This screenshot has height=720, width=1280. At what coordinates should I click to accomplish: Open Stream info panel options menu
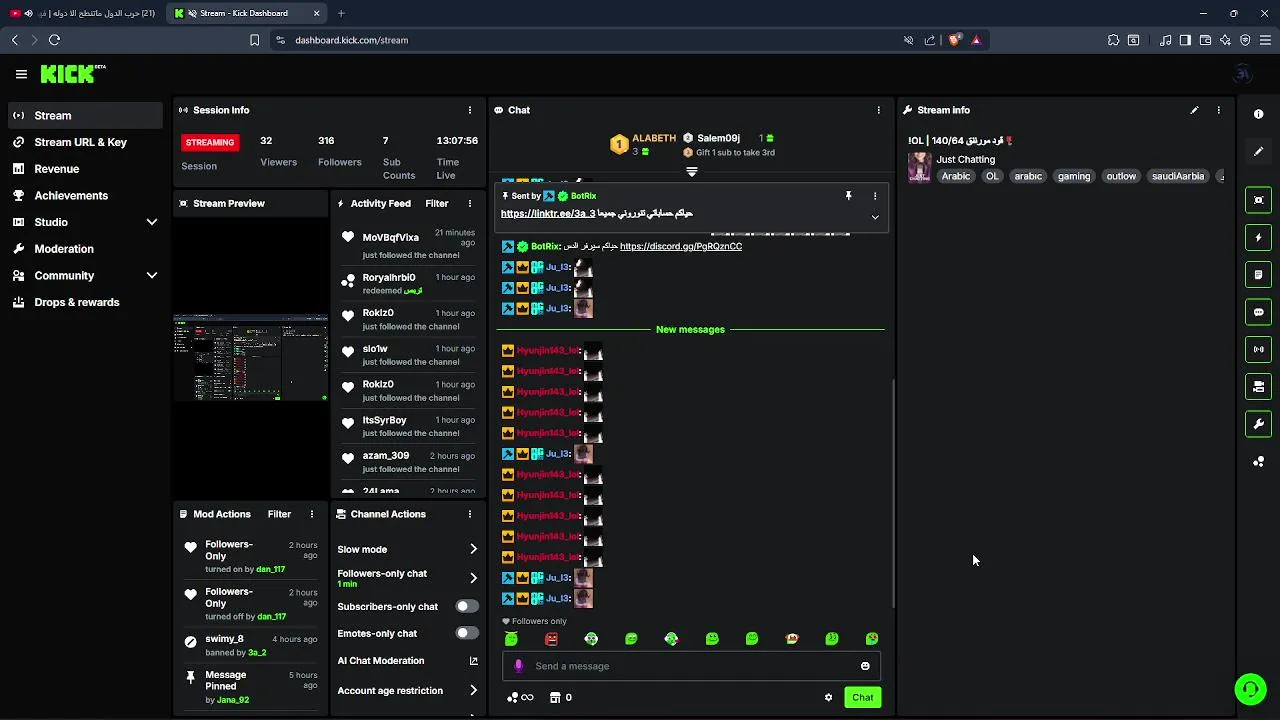pyautogui.click(x=1218, y=110)
